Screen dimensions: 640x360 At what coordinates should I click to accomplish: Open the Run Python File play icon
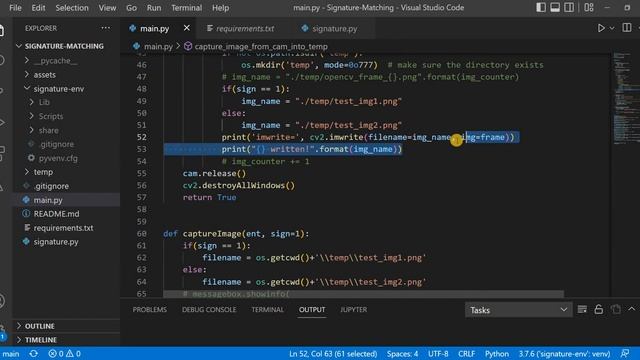(601, 28)
